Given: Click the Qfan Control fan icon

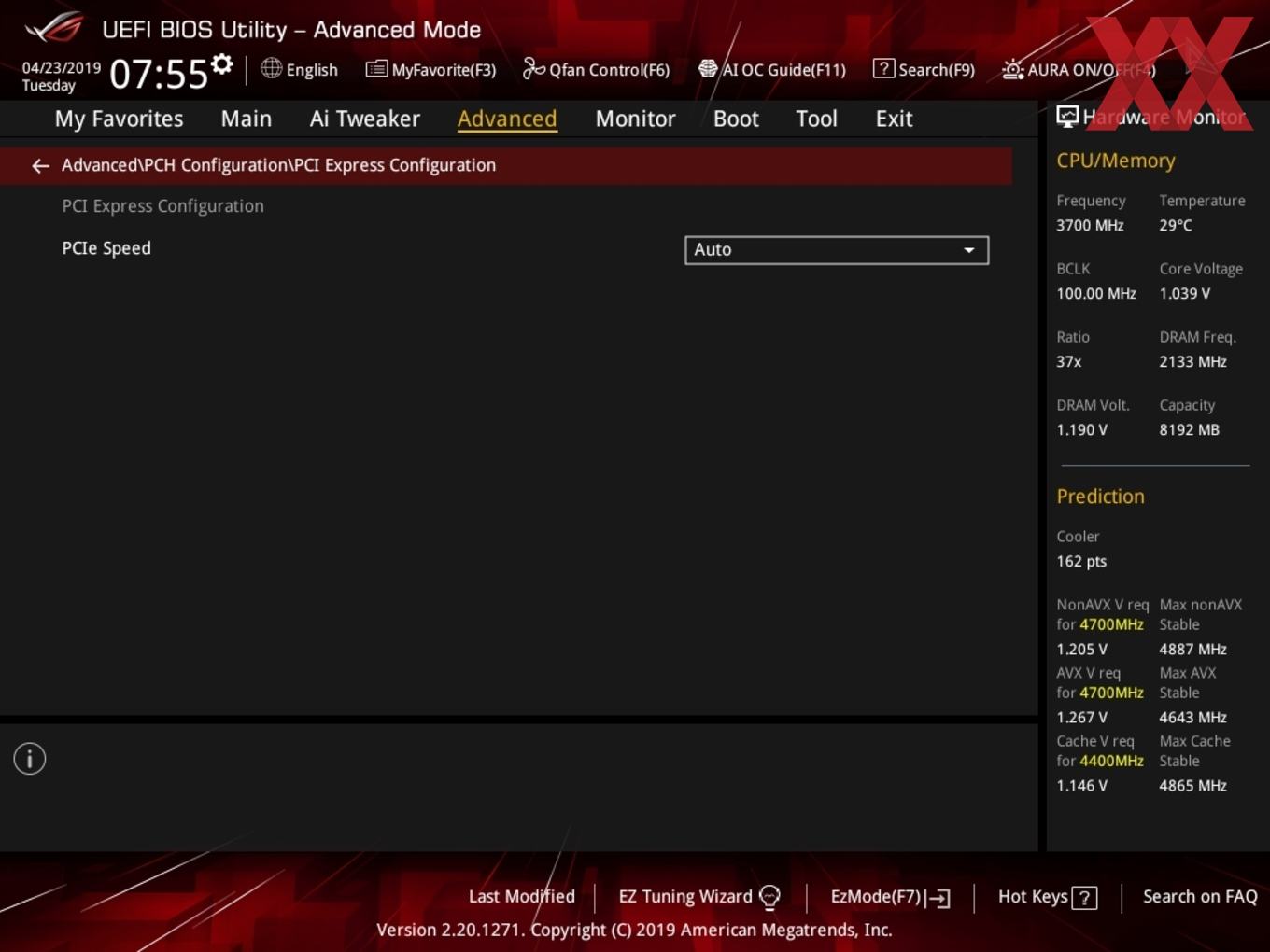Looking at the screenshot, I should 533,68.
